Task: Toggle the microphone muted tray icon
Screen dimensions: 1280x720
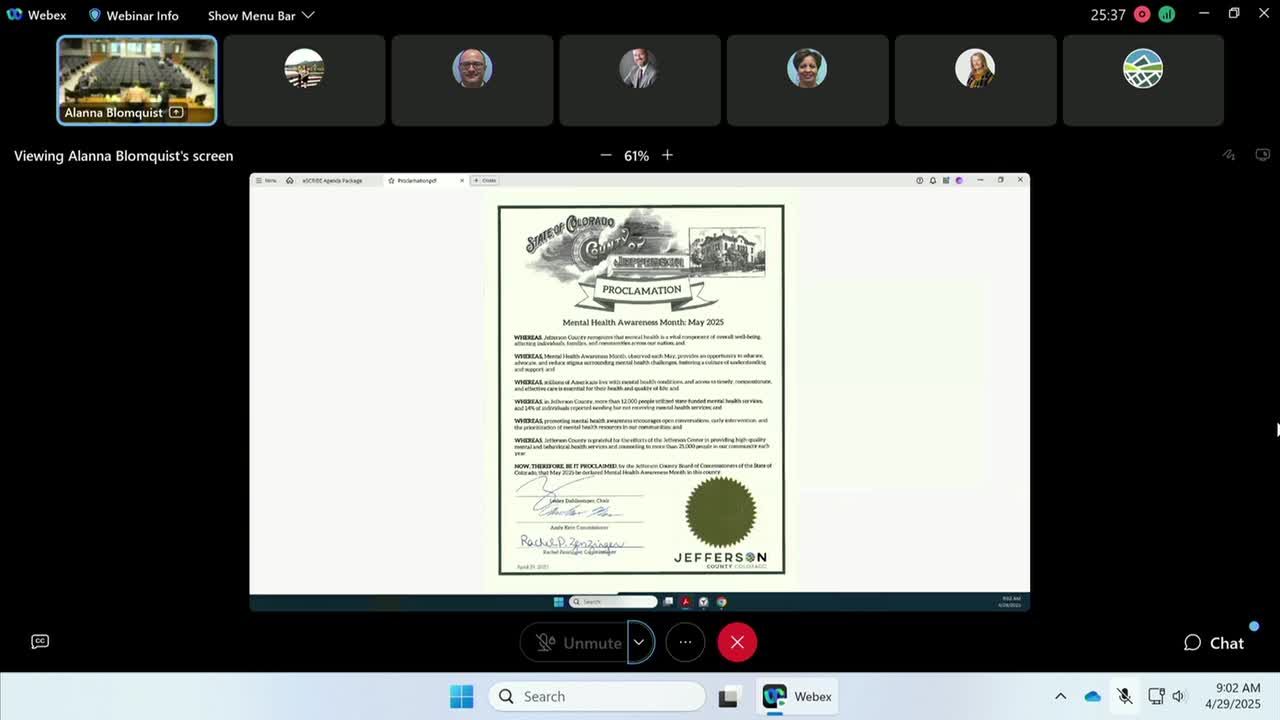Action: (x=1124, y=696)
